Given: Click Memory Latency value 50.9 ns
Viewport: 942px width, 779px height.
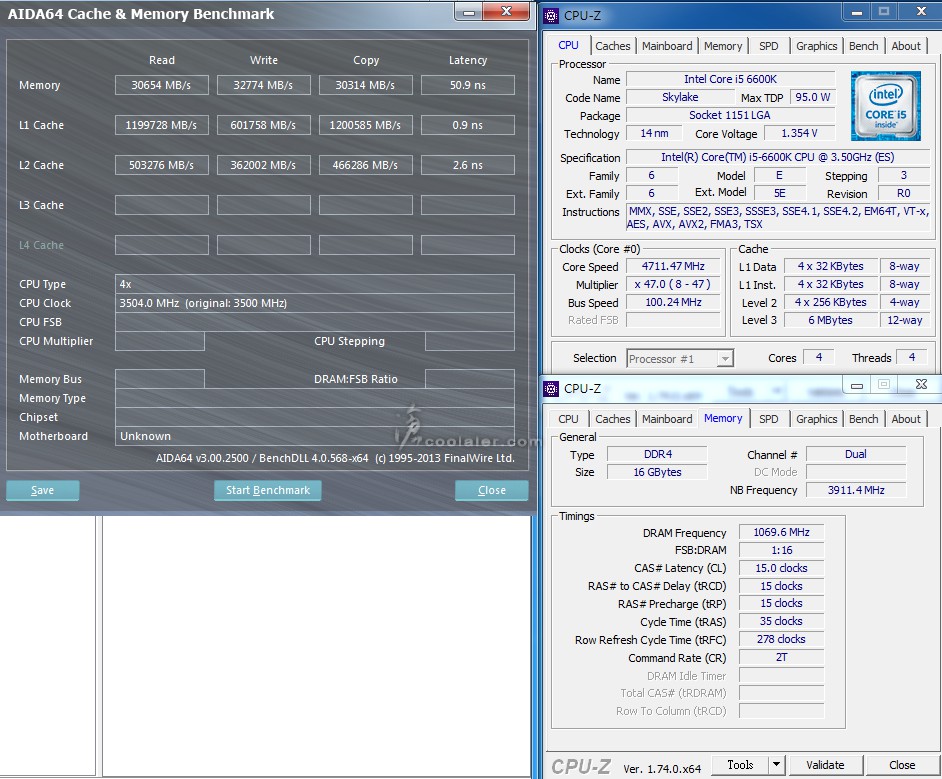Looking at the screenshot, I should 467,85.
